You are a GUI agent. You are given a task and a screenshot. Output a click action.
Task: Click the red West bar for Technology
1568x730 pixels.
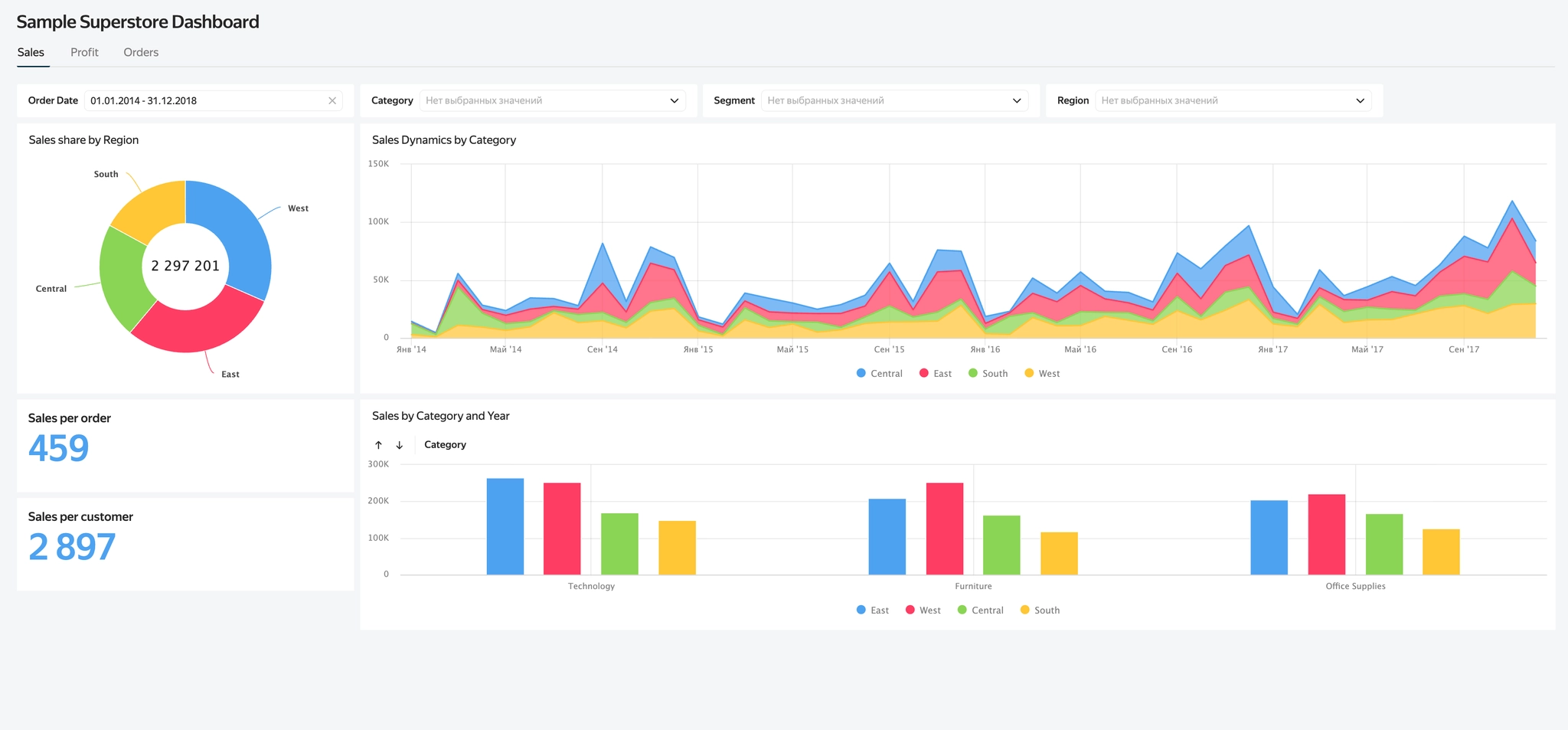pos(562,529)
